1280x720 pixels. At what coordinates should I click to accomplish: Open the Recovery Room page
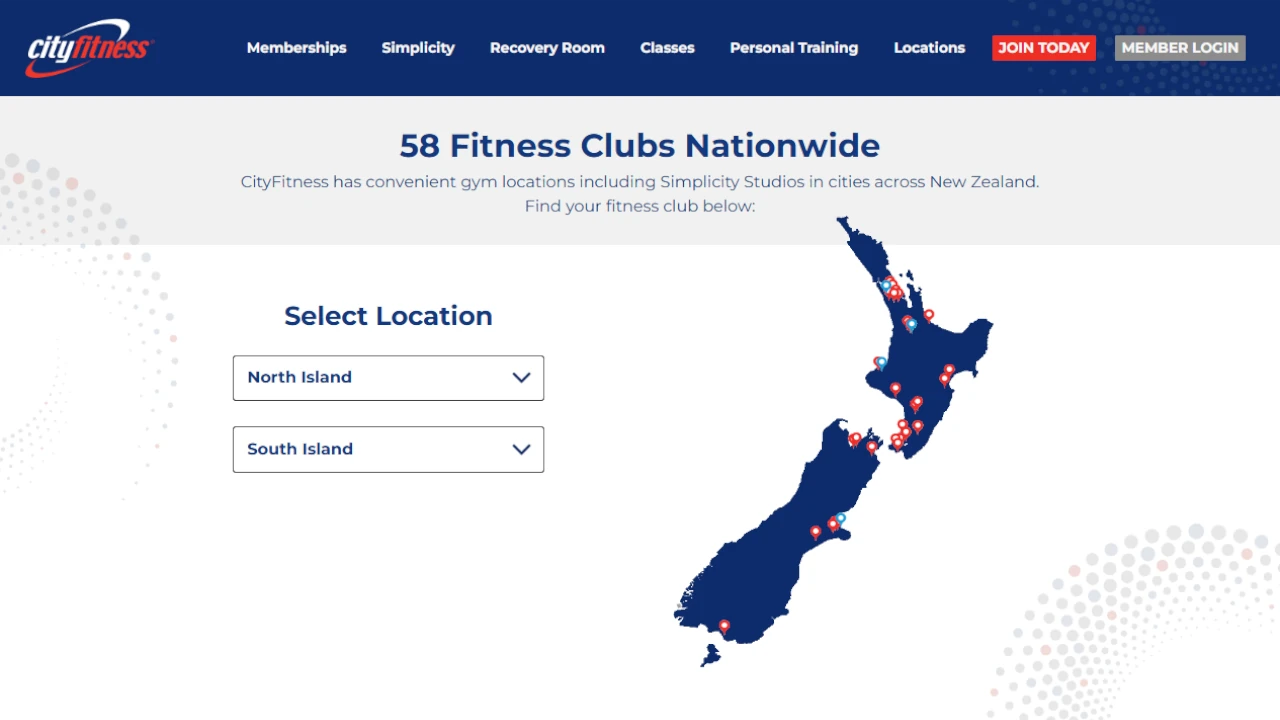(x=547, y=47)
